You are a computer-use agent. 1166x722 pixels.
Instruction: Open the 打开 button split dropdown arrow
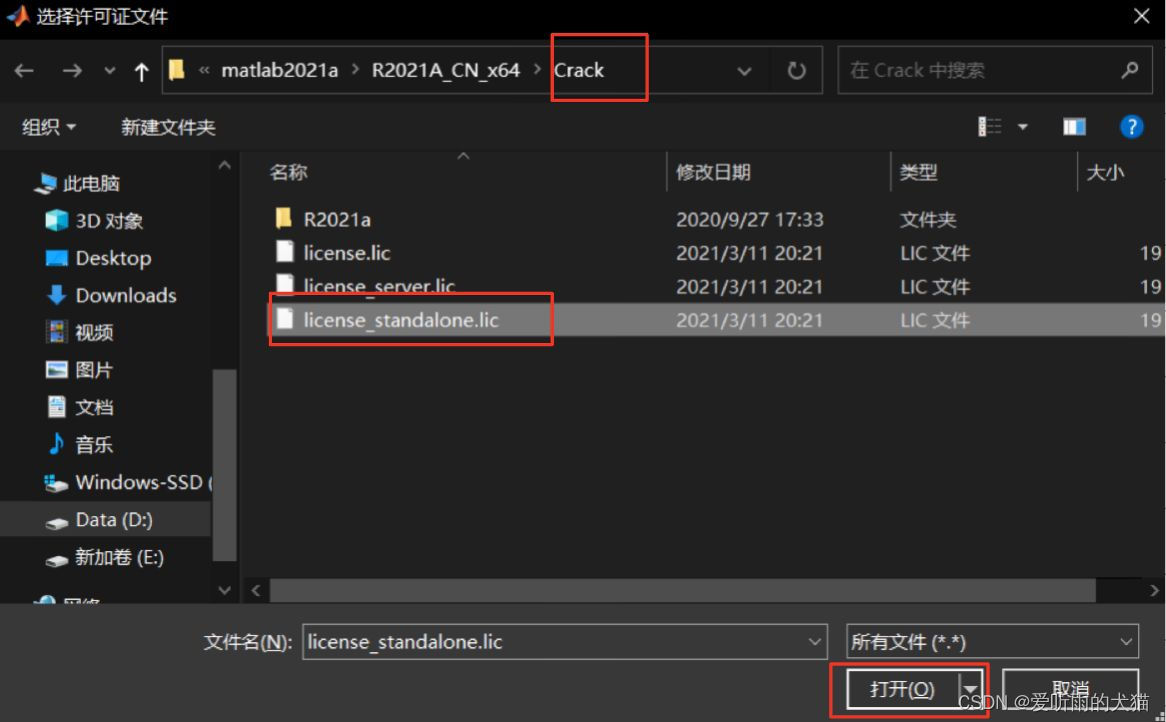[971, 689]
